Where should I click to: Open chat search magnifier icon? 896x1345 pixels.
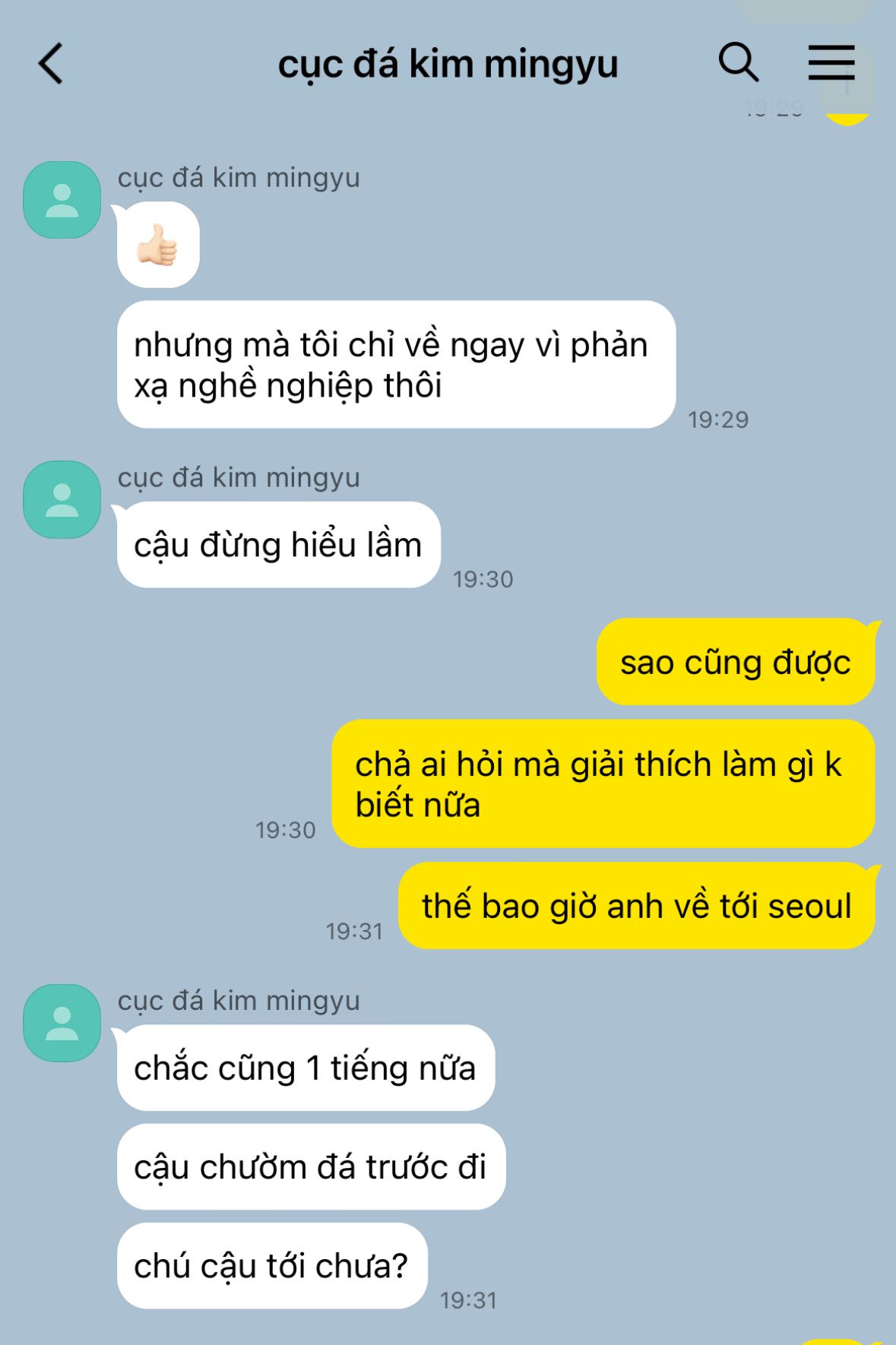739,62
